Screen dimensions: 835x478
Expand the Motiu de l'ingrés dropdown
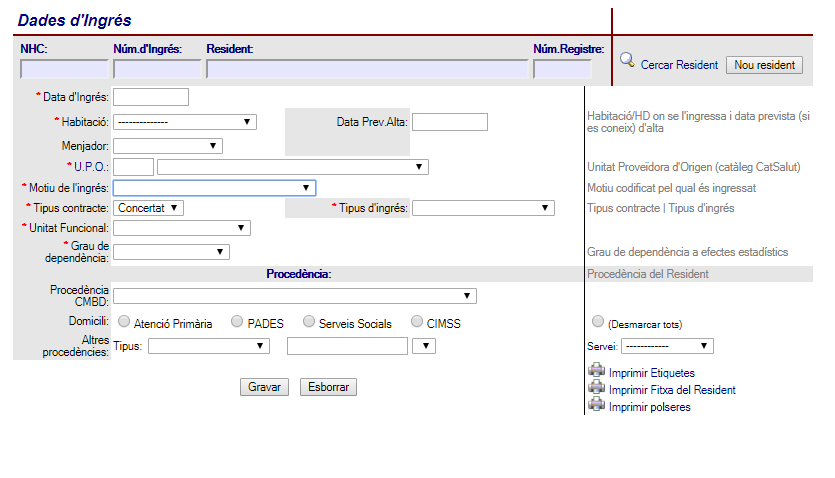(x=214, y=187)
